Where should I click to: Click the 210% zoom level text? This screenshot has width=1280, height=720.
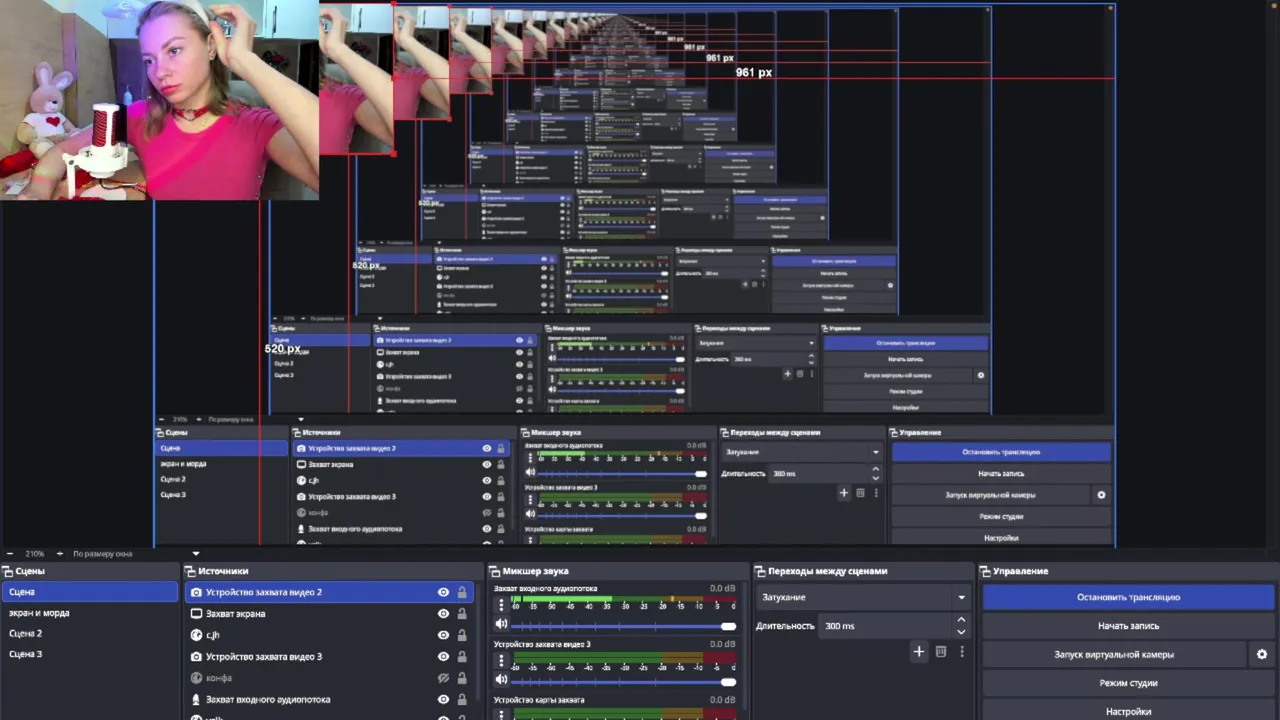(35, 553)
